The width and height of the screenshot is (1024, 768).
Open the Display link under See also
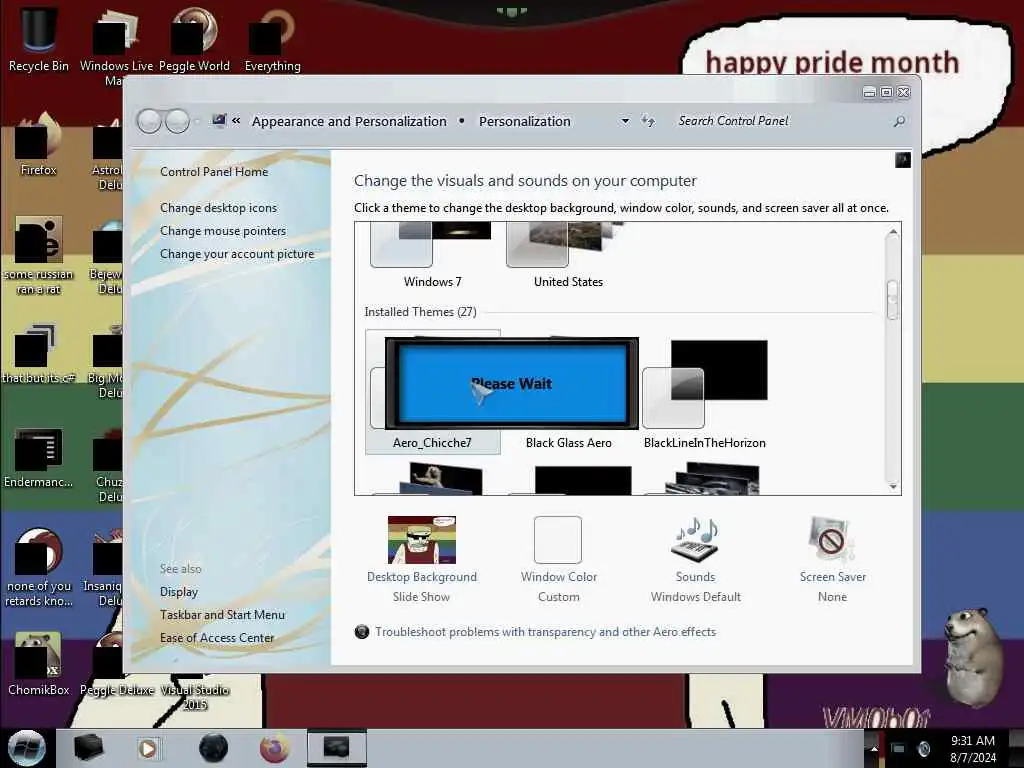point(179,592)
